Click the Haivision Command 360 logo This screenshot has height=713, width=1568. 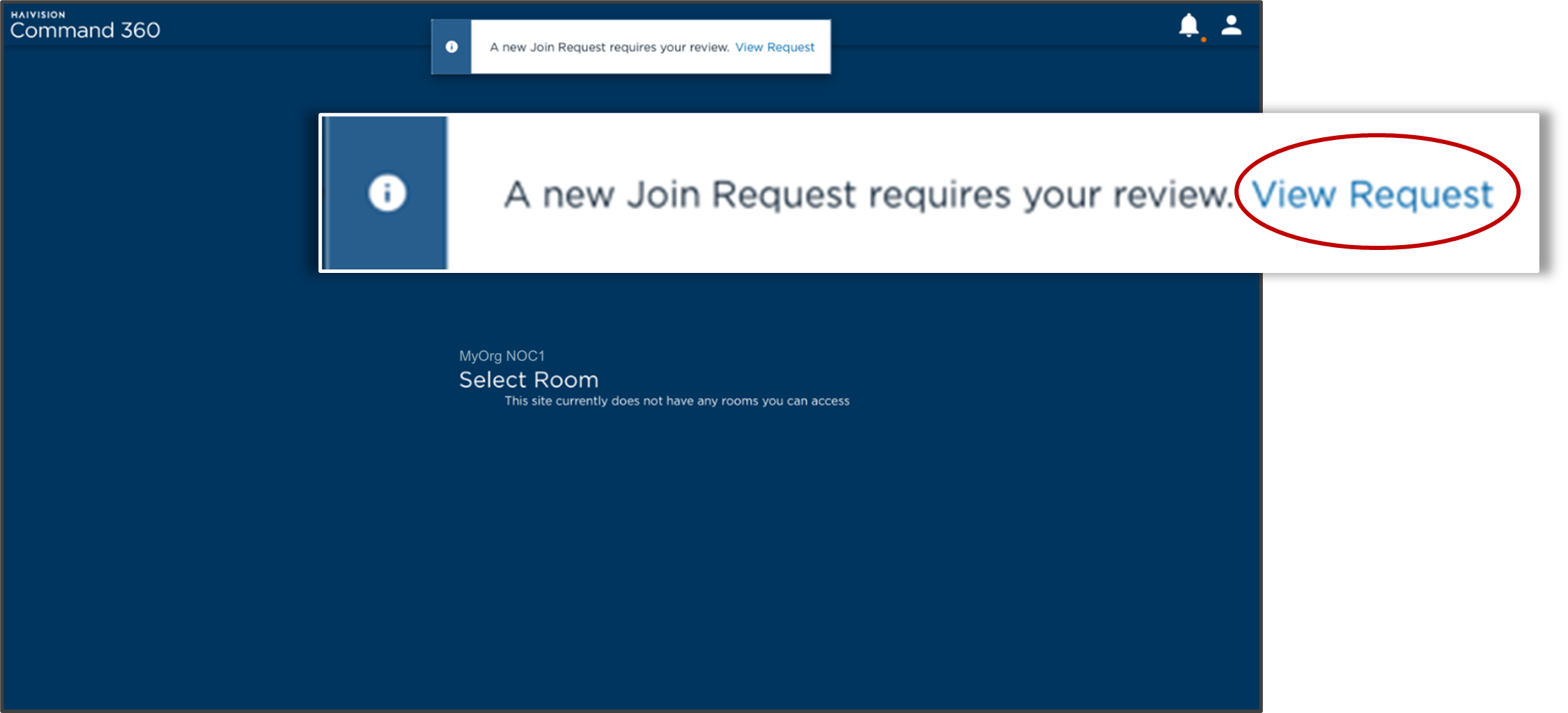(x=85, y=24)
